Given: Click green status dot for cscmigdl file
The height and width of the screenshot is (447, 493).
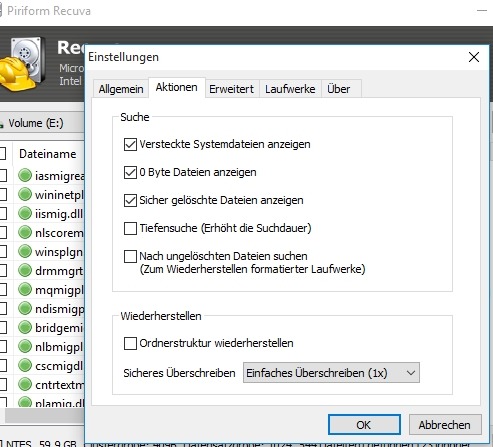Looking at the screenshot, I should [x=25, y=366].
